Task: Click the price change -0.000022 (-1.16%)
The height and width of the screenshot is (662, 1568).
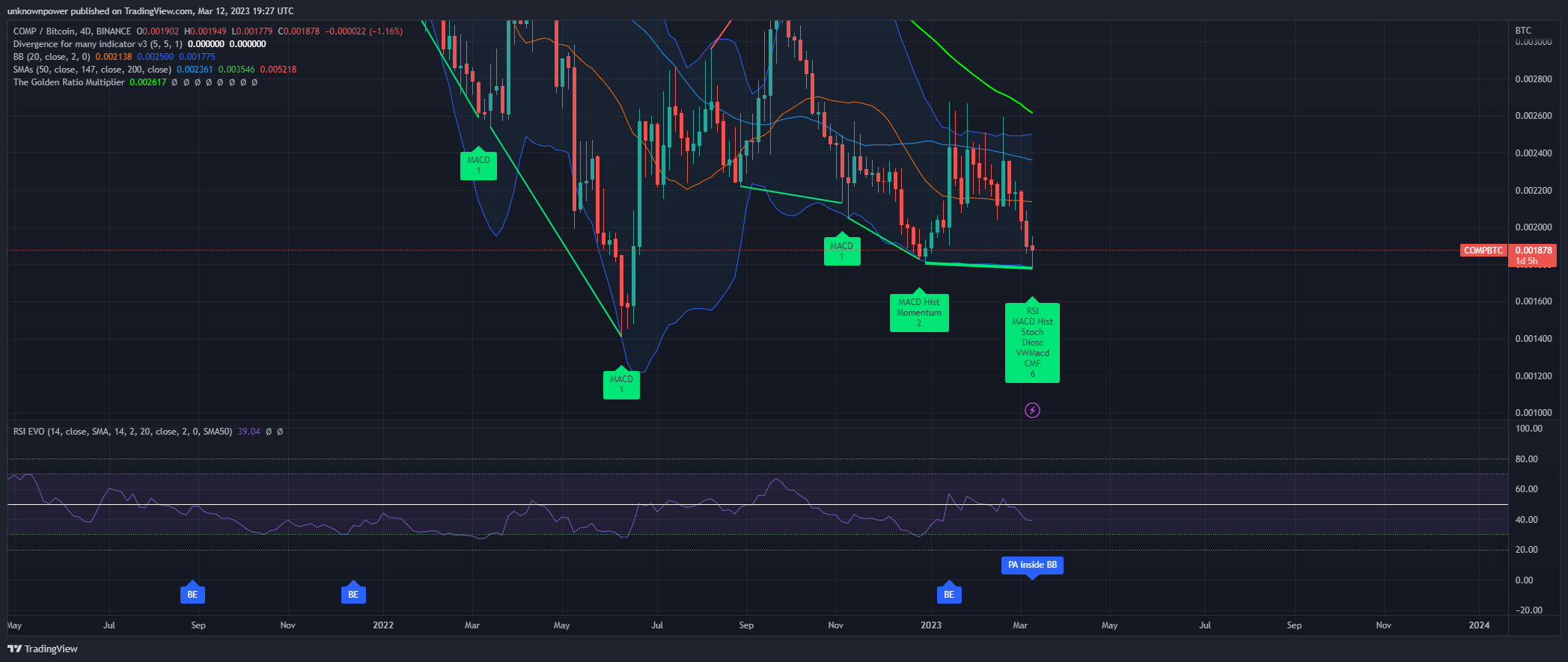Action: [x=364, y=31]
